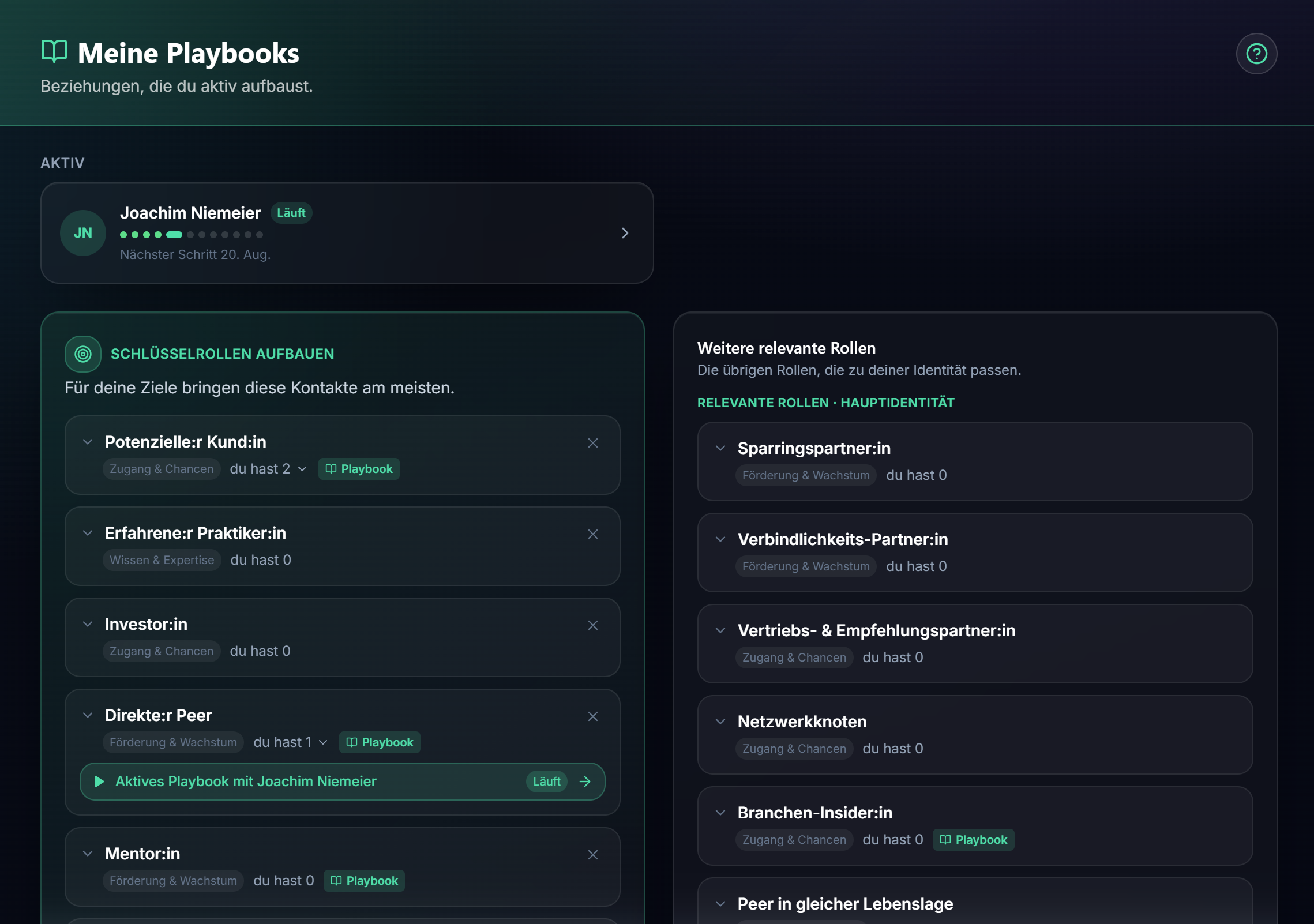
Task: Remove the Investor:in role
Action: (x=592, y=625)
